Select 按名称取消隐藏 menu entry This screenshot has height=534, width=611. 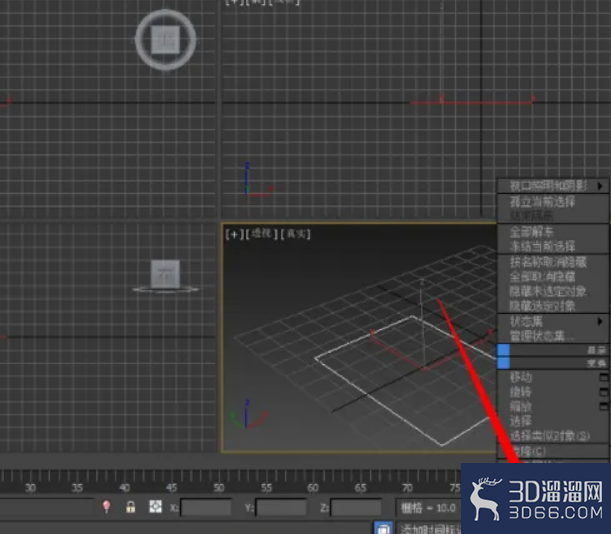tap(548, 262)
